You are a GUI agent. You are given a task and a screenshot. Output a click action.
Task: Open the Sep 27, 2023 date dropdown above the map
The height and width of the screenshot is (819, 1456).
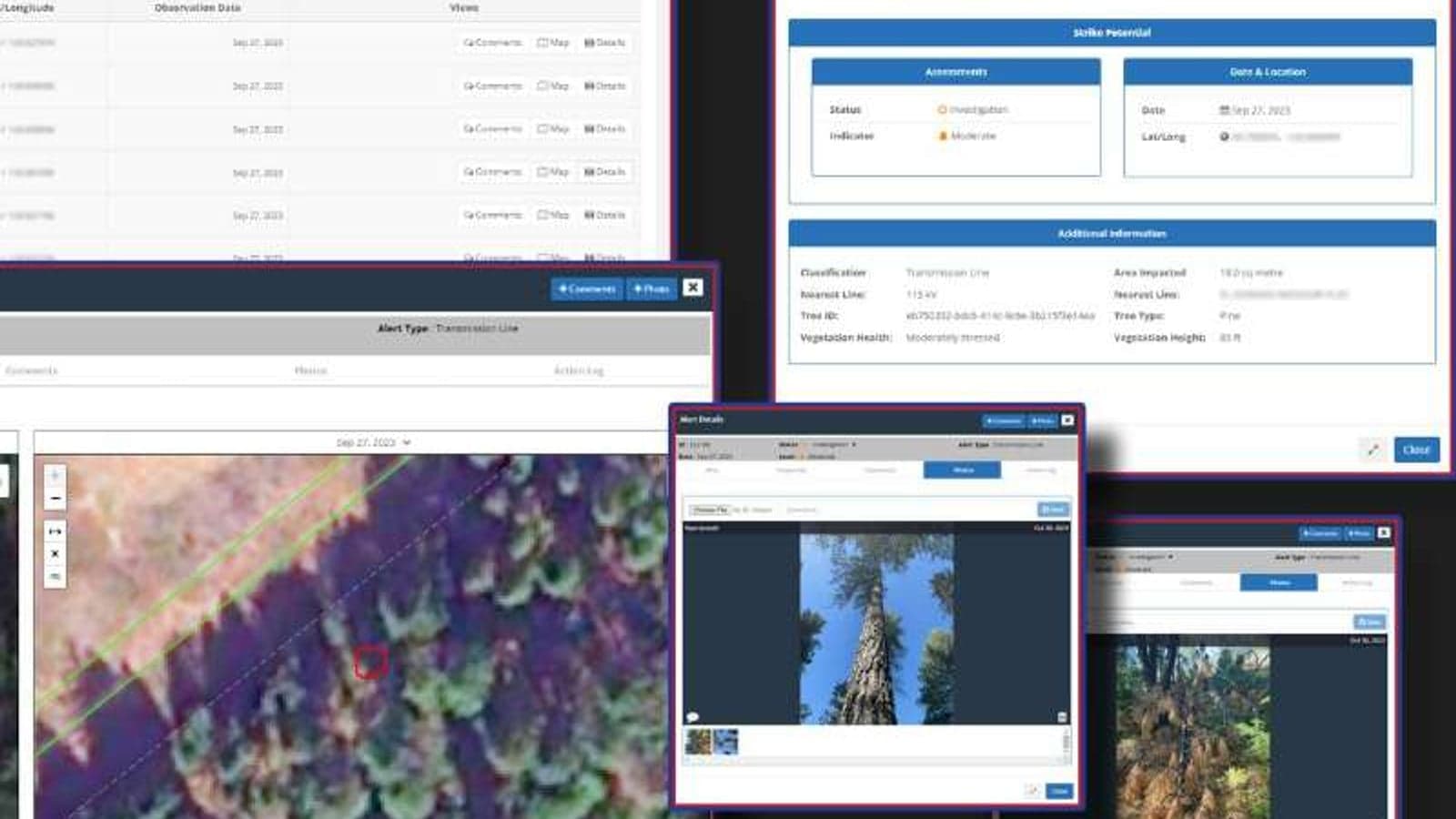pos(373,442)
